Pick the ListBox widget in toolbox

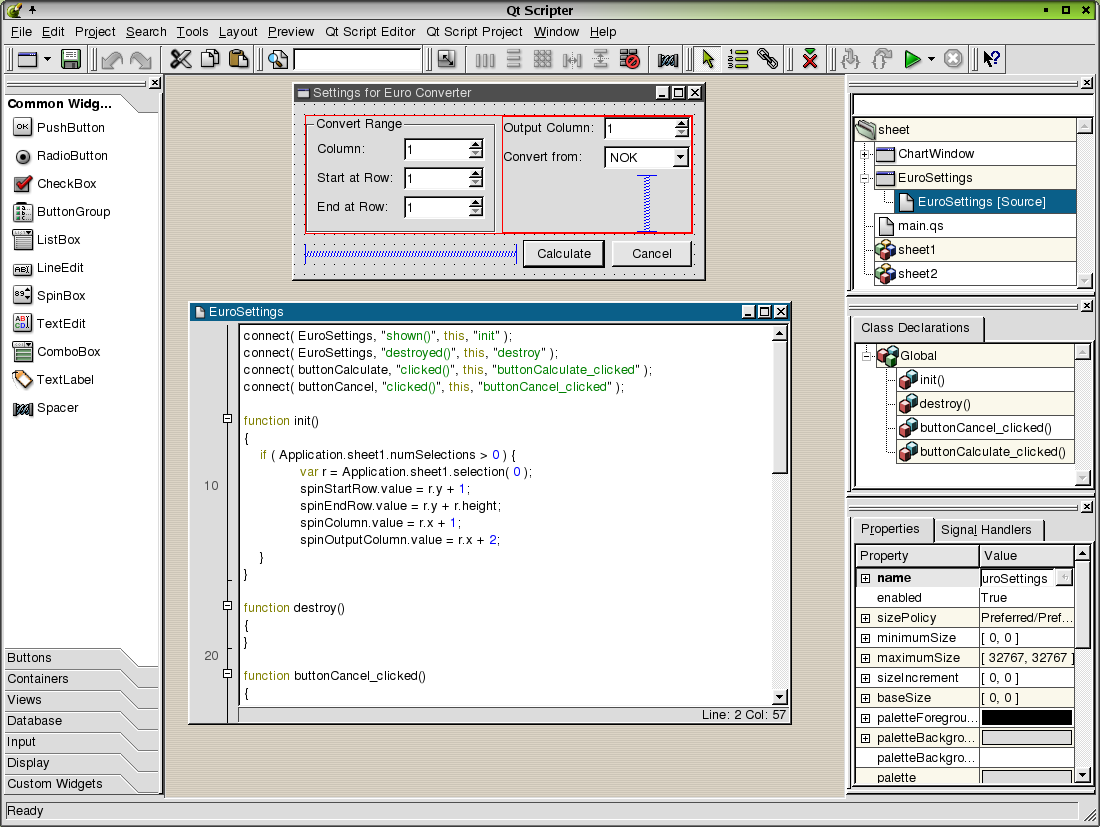47,240
